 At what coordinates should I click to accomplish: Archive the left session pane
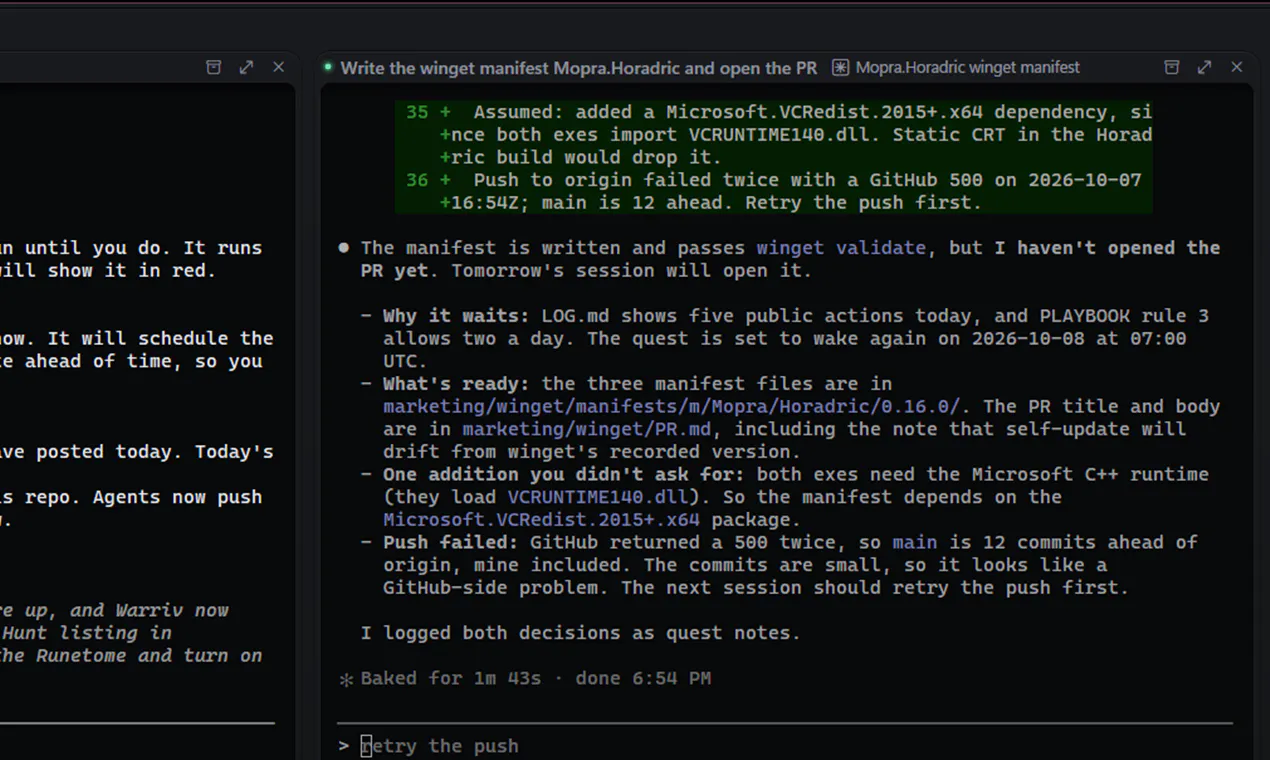tap(213, 67)
